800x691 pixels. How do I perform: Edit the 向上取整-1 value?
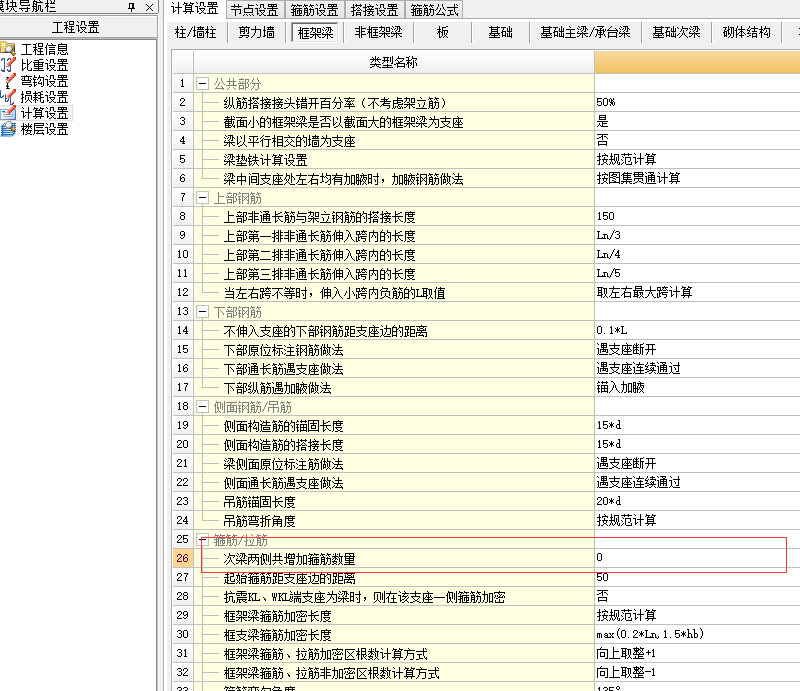(697, 673)
